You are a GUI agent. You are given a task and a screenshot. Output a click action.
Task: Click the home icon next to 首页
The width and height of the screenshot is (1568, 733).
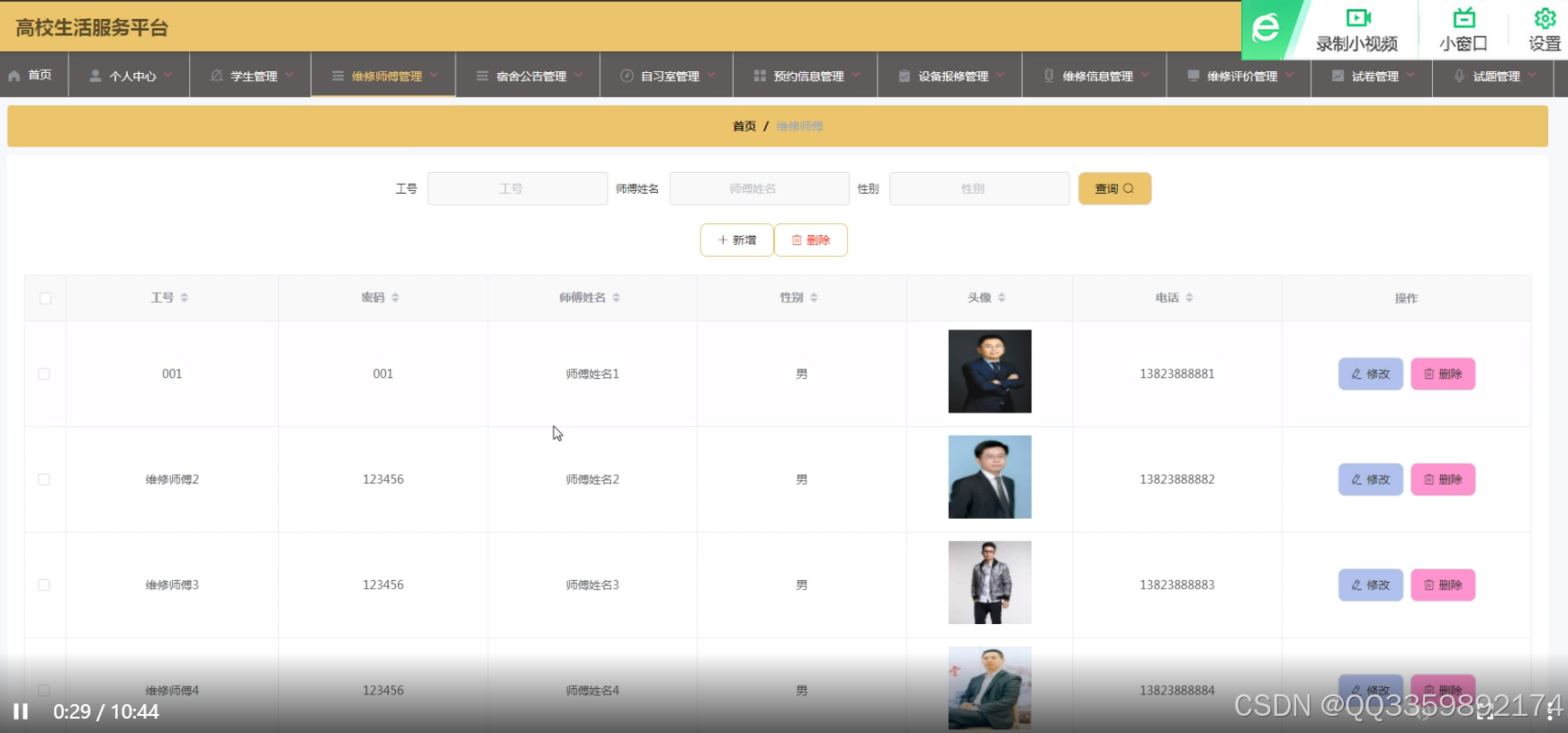click(14, 76)
